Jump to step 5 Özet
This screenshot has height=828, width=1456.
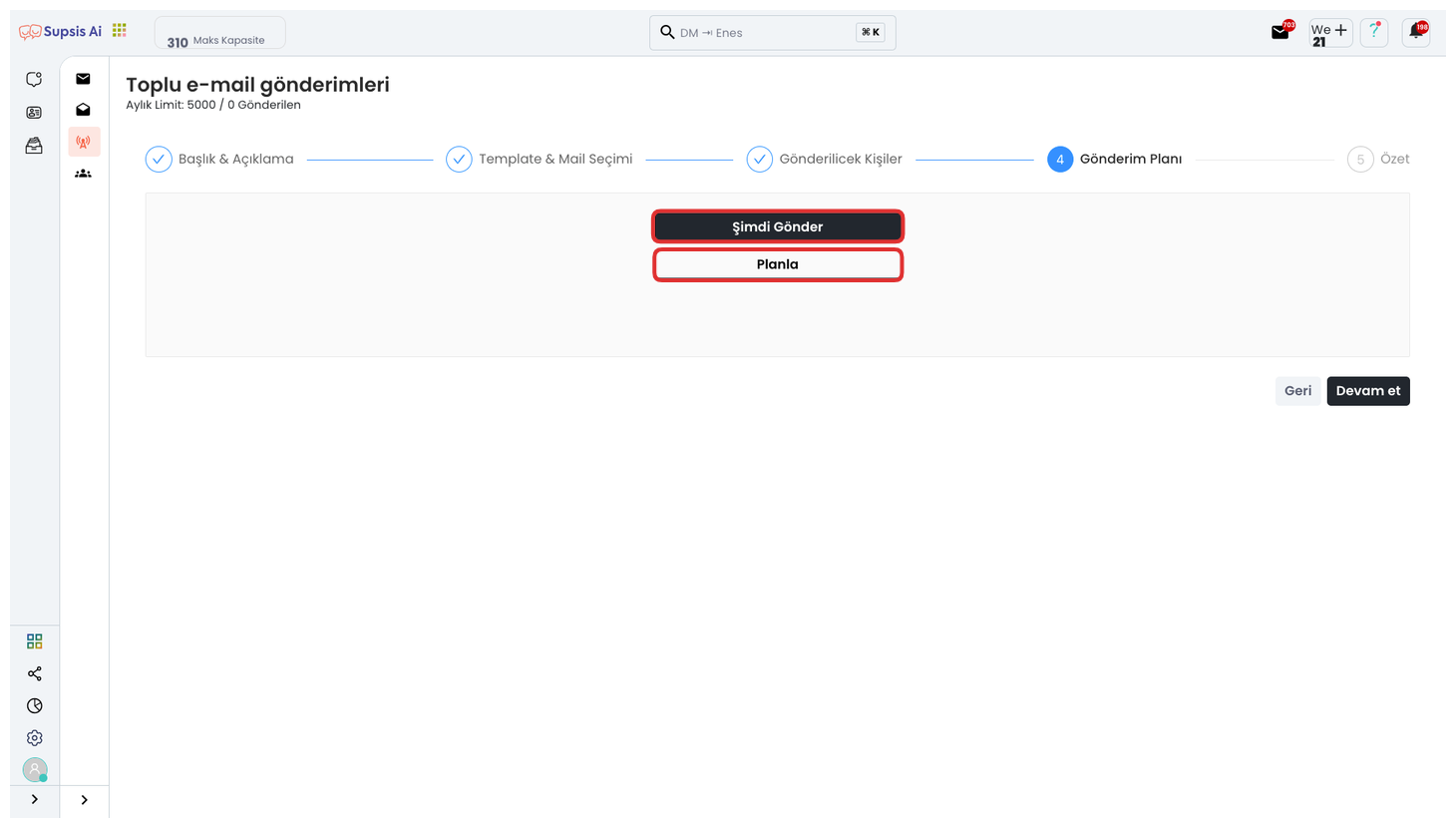[x=1378, y=159]
